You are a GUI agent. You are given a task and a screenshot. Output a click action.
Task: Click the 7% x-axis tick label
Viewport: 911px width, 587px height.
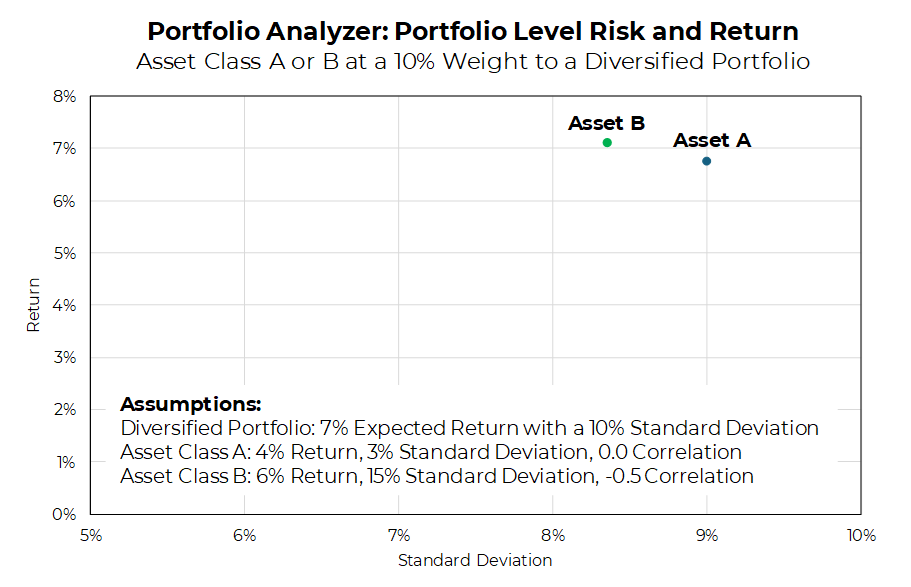[399, 535]
